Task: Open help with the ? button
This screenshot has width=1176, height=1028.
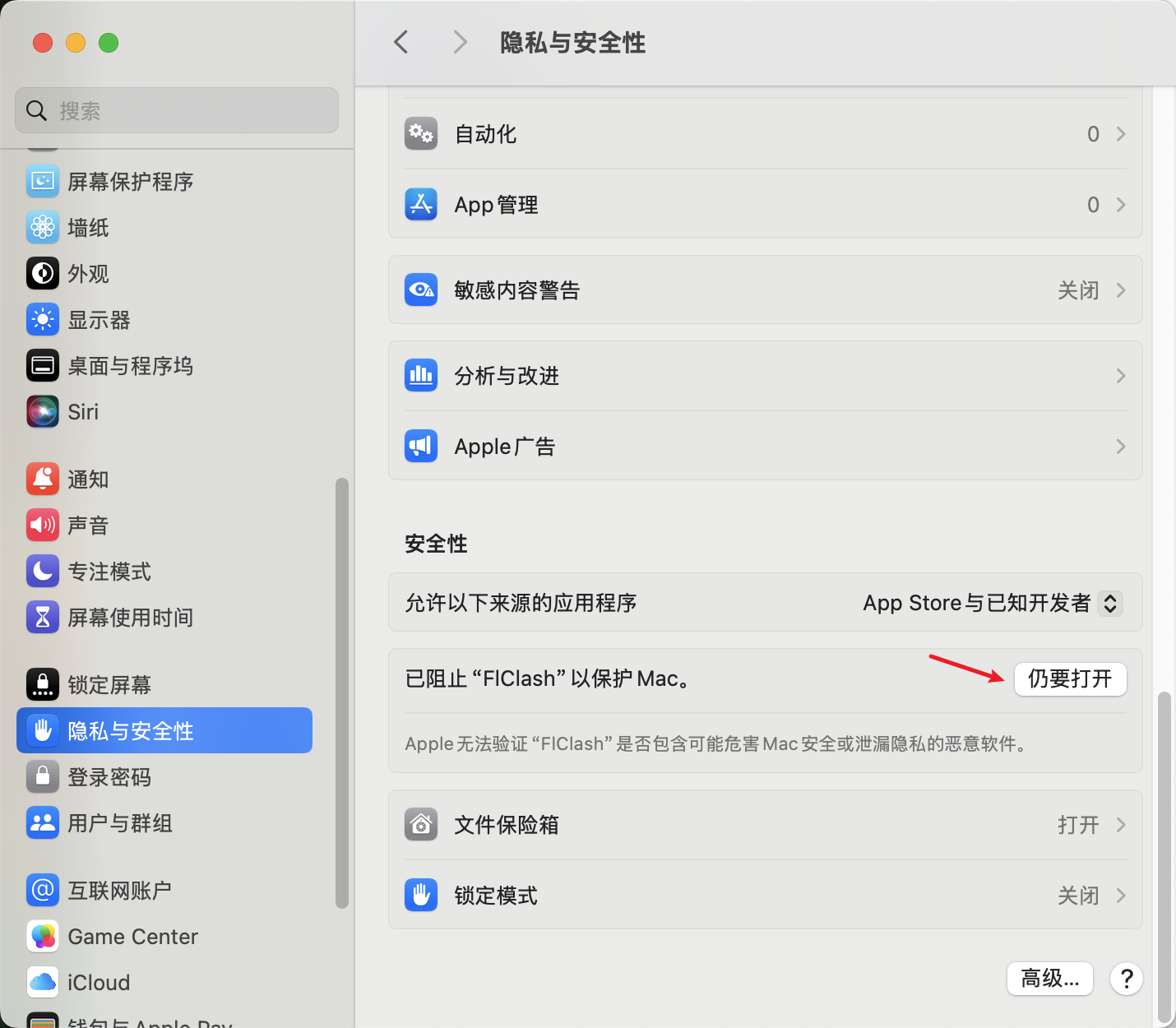Action: click(1127, 979)
